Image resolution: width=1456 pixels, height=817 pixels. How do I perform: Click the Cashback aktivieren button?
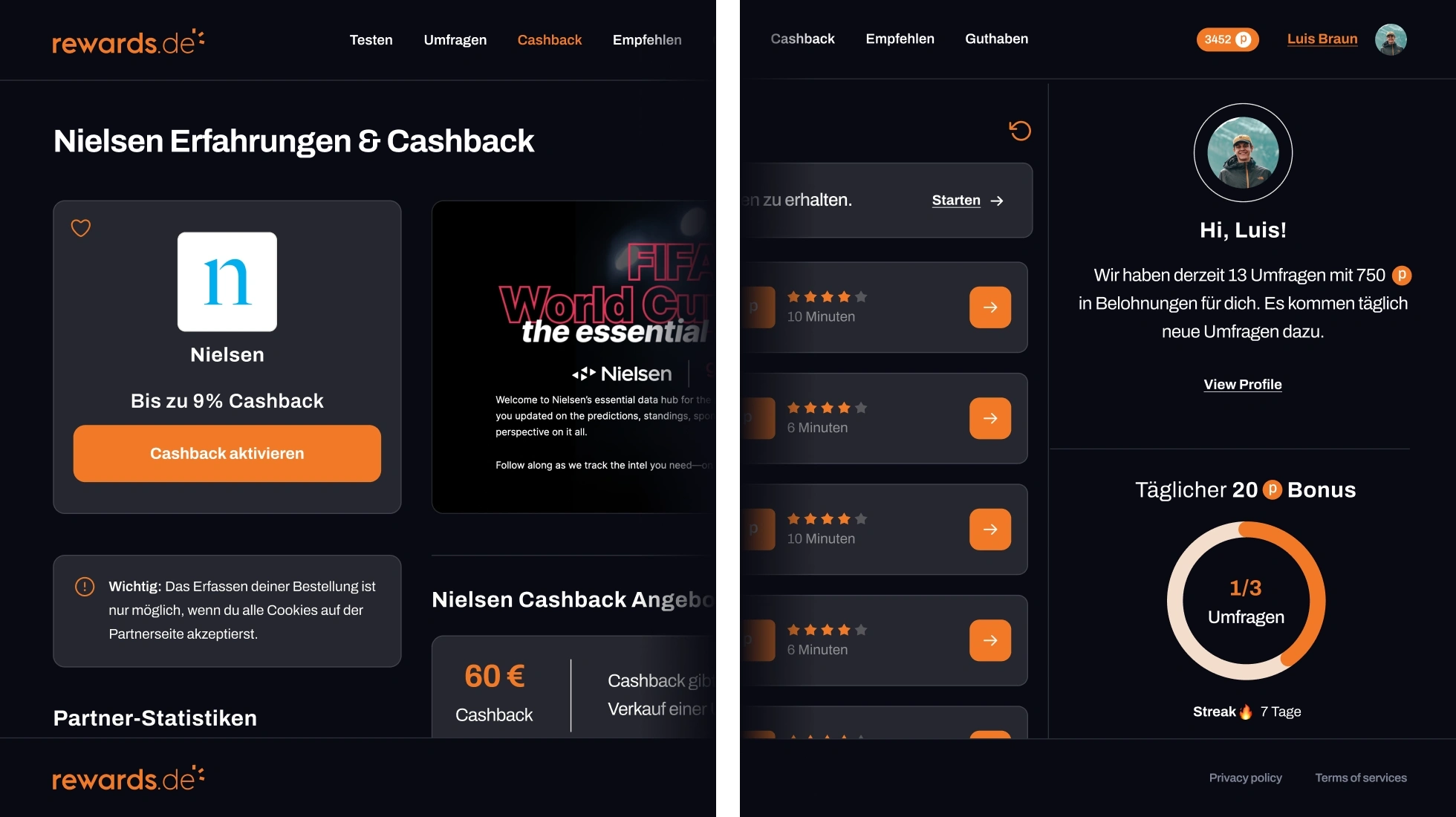(227, 454)
